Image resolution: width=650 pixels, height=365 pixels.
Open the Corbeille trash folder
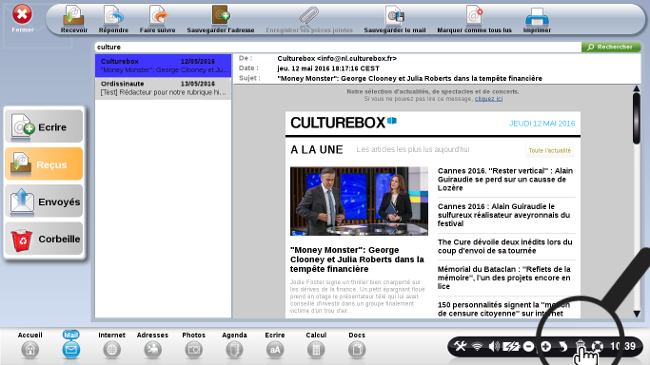(x=44, y=239)
